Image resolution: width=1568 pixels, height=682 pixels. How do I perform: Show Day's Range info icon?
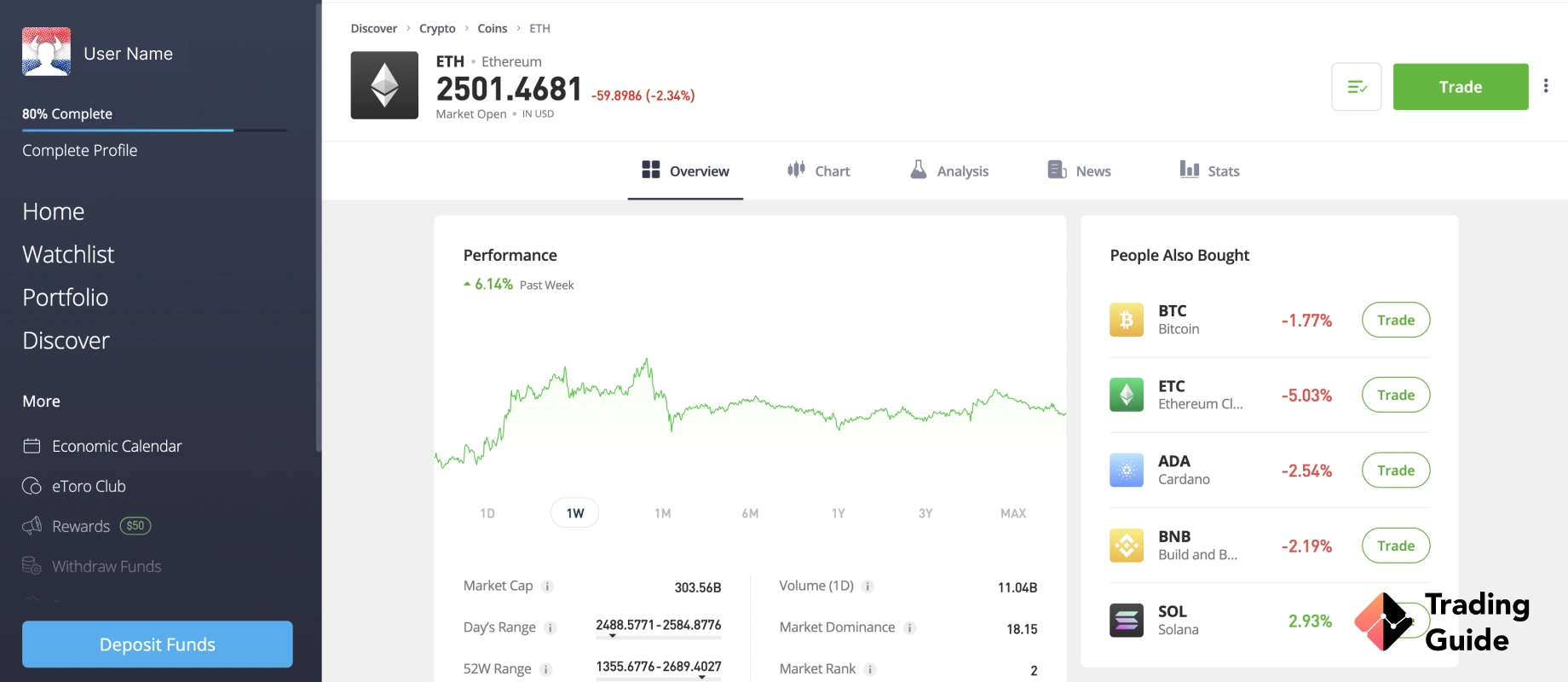(551, 628)
